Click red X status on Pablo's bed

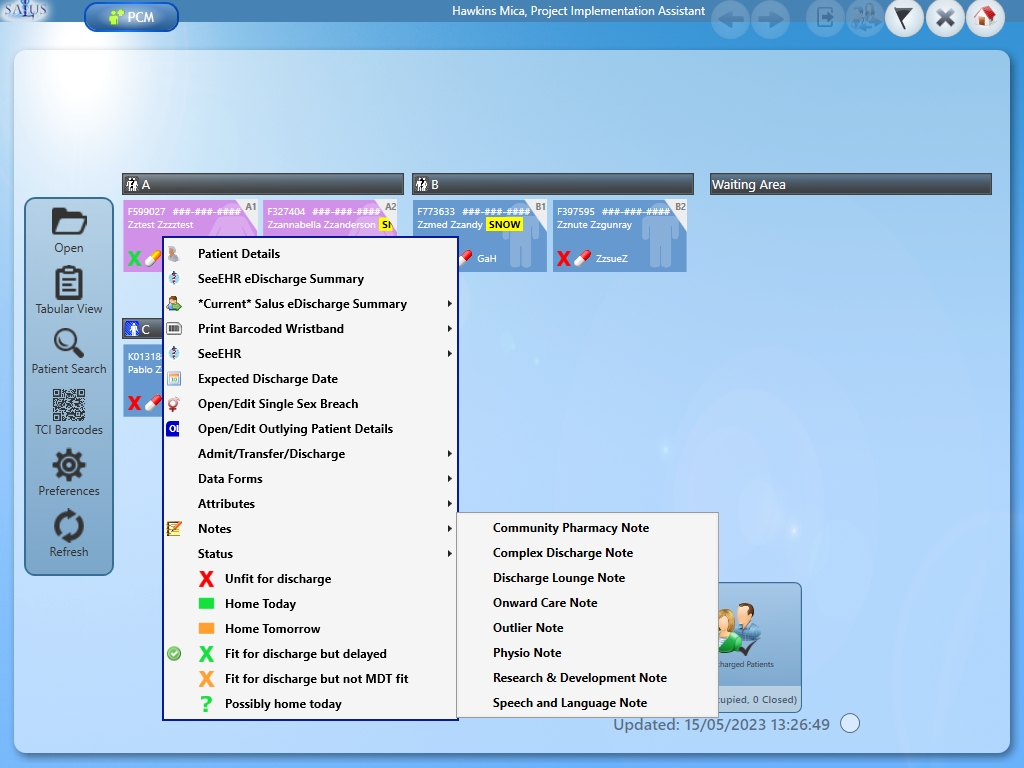[x=135, y=403]
